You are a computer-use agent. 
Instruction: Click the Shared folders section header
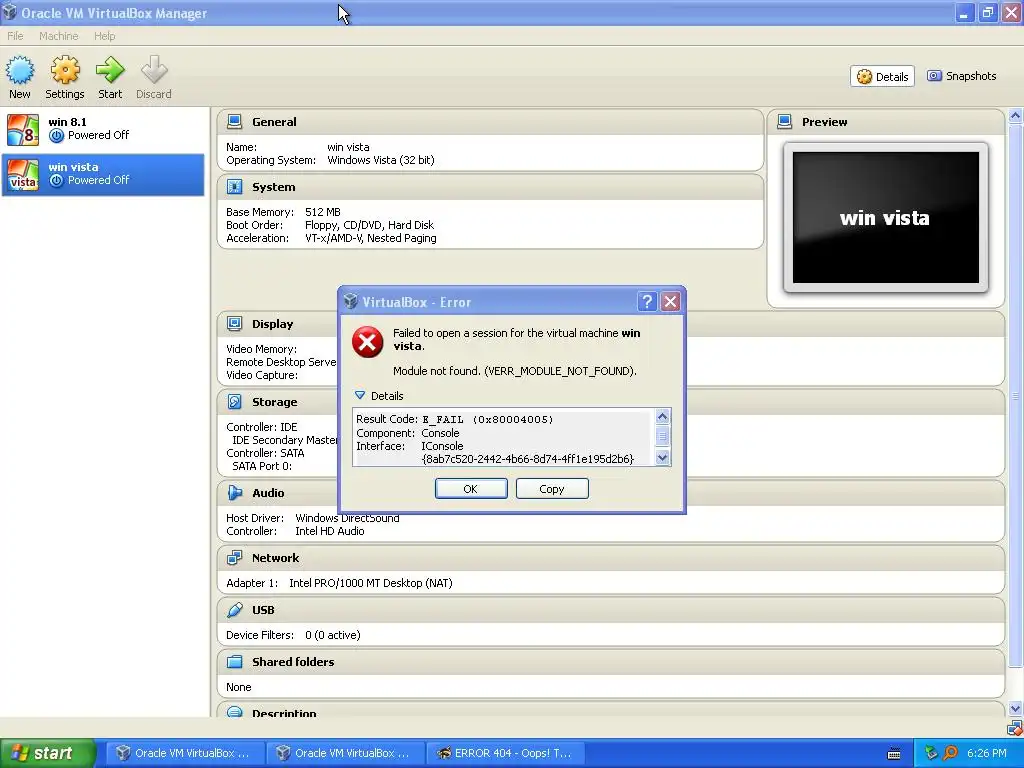pyautogui.click(x=611, y=662)
